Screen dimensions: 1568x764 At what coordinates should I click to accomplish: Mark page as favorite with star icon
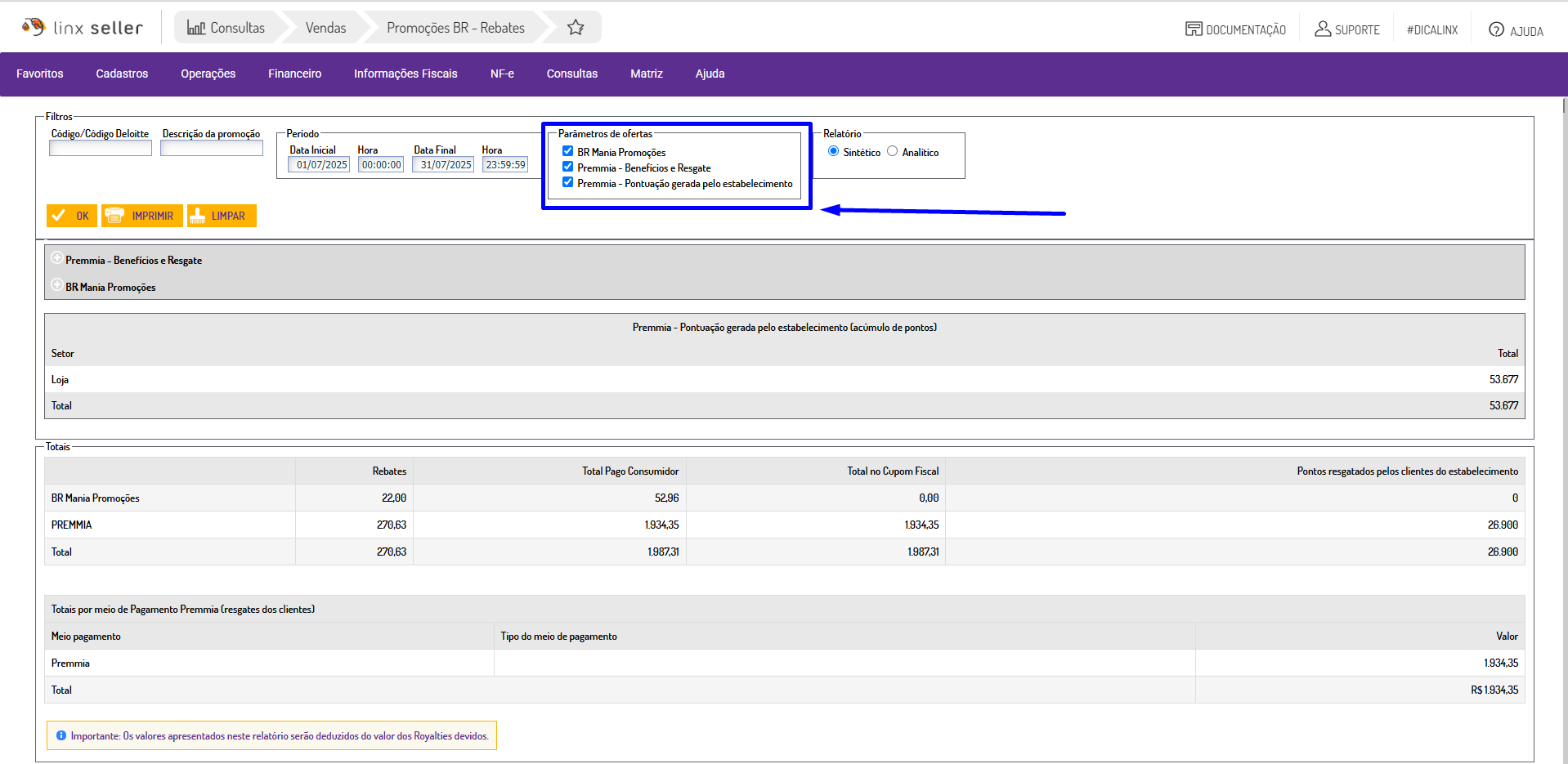pyautogui.click(x=576, y=28)
